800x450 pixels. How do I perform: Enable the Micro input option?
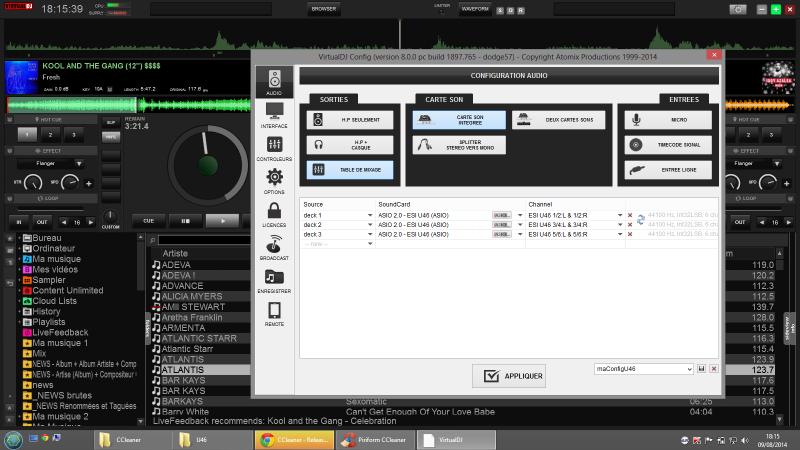click(x=668, y=120)
